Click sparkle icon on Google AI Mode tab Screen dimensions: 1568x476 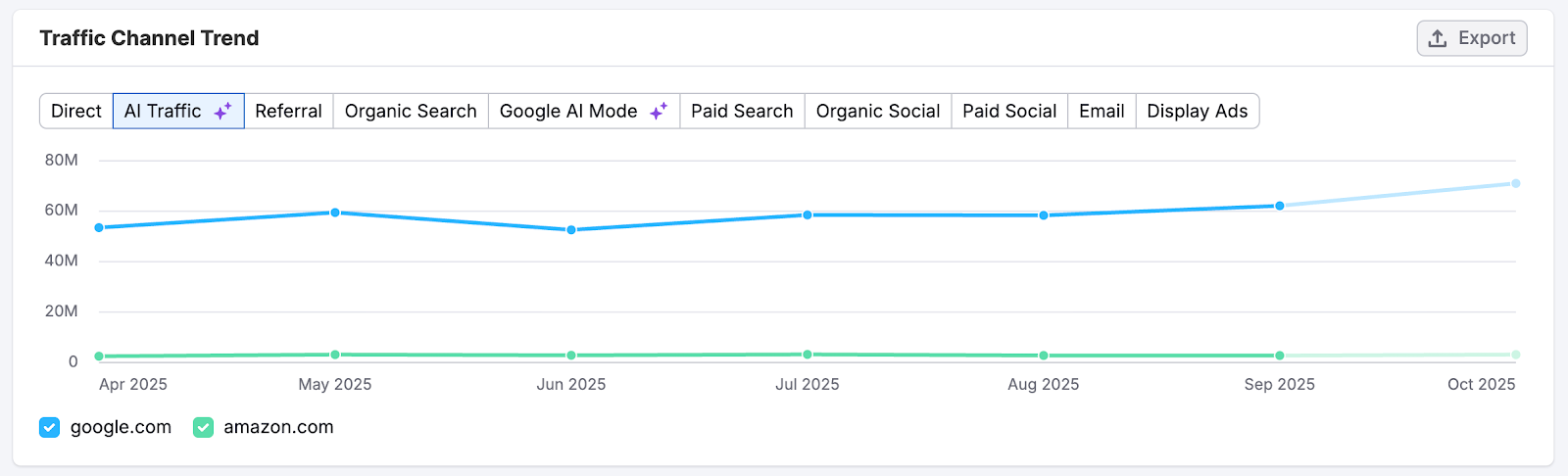pyautogui.click(x=659, y=112)
